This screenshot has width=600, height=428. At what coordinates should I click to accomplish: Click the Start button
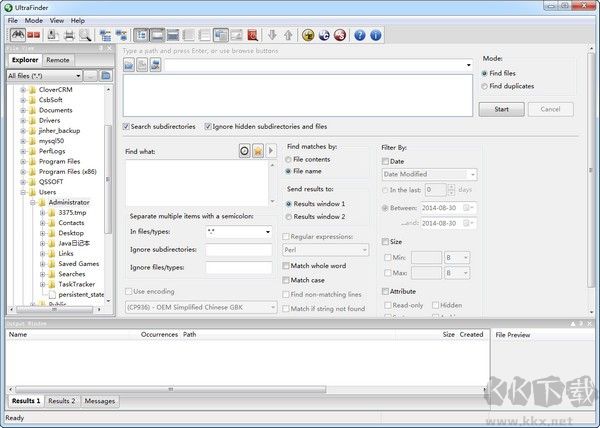[501, 109]
